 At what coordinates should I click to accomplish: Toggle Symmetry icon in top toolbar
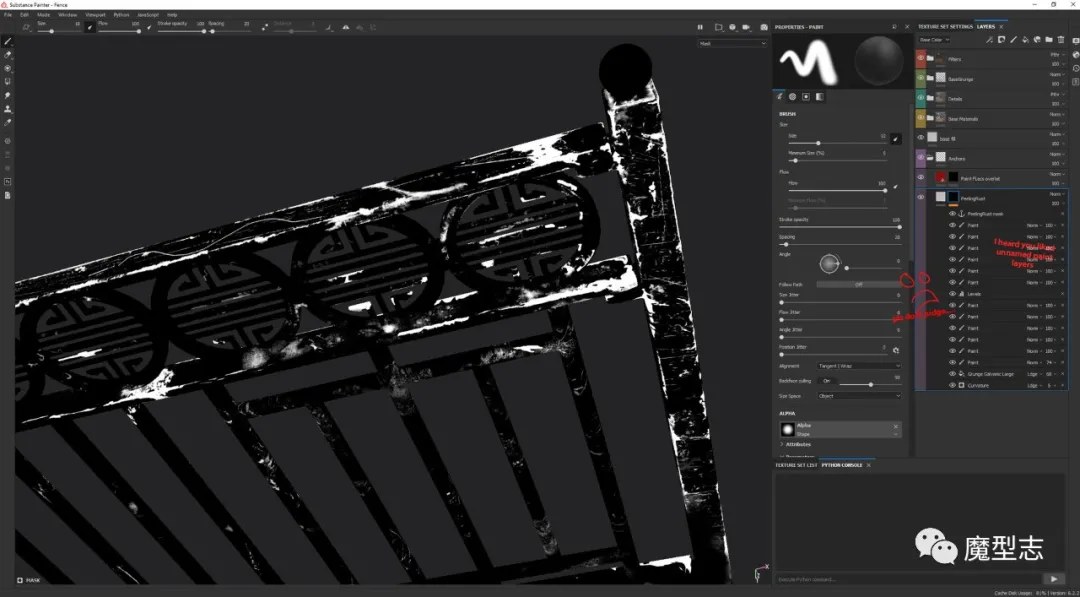[x=346, y=28]
